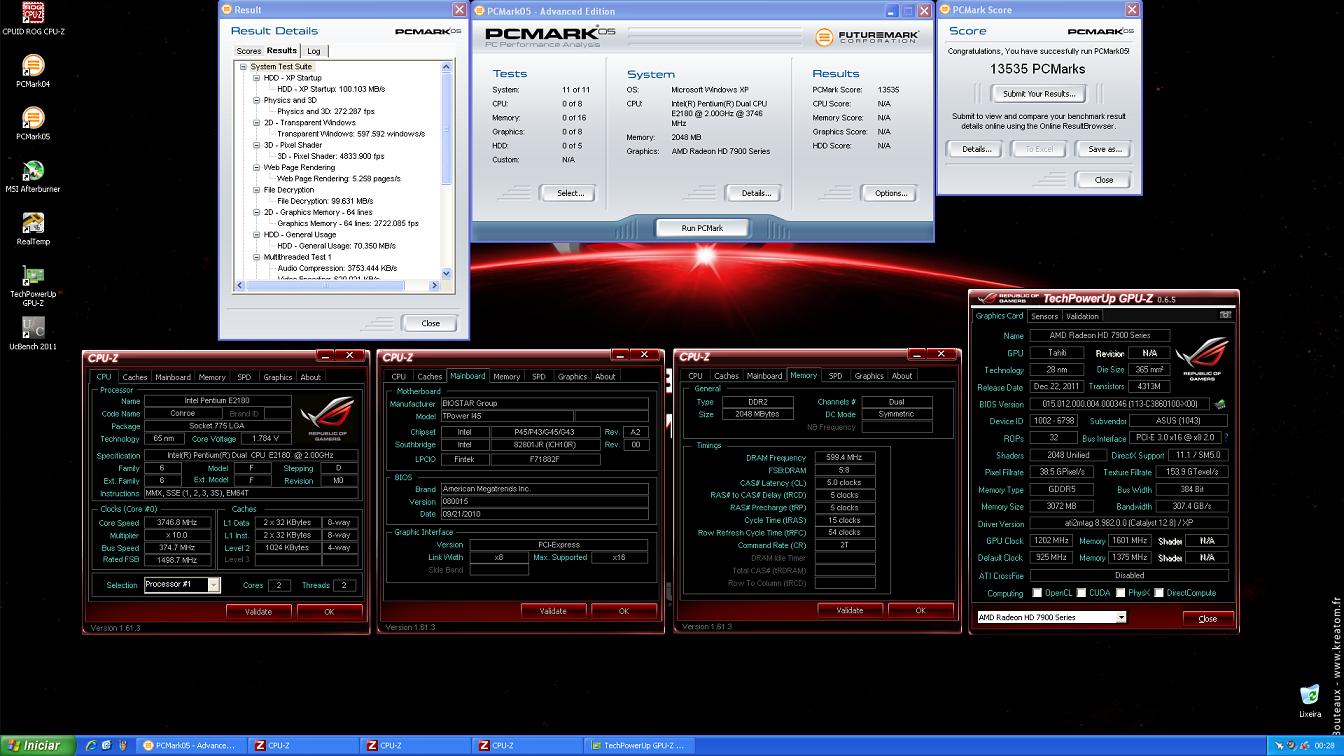Click OK in CPU-Z Mainboard window

(623, 611)
